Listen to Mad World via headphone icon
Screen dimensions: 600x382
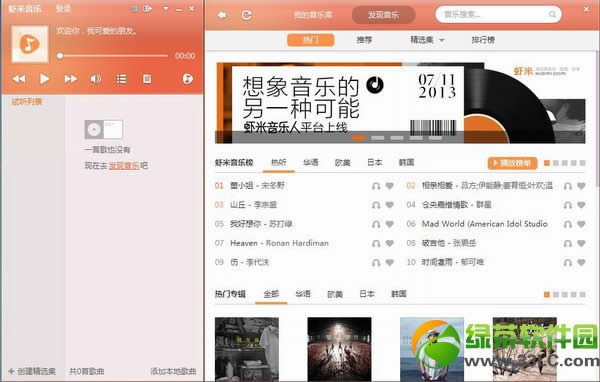568,224
